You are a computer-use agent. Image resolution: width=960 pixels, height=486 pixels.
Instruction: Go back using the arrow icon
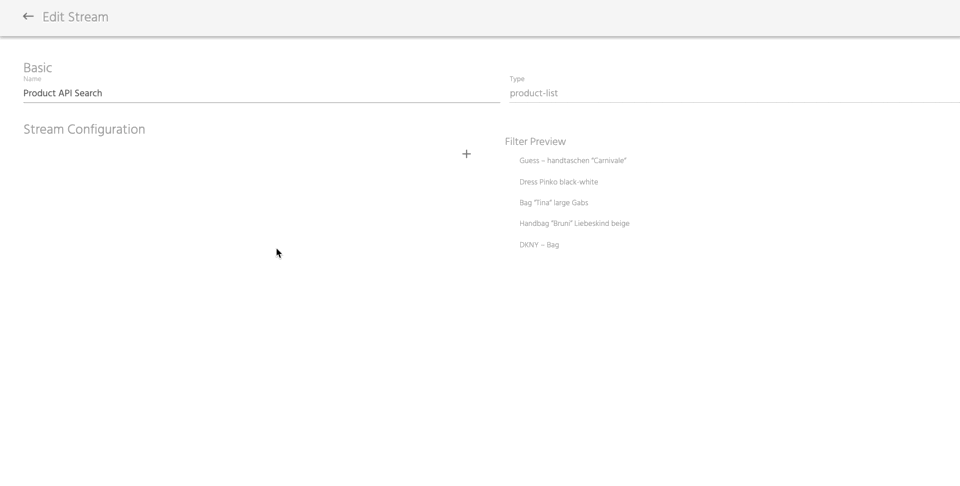coord(28,17)
